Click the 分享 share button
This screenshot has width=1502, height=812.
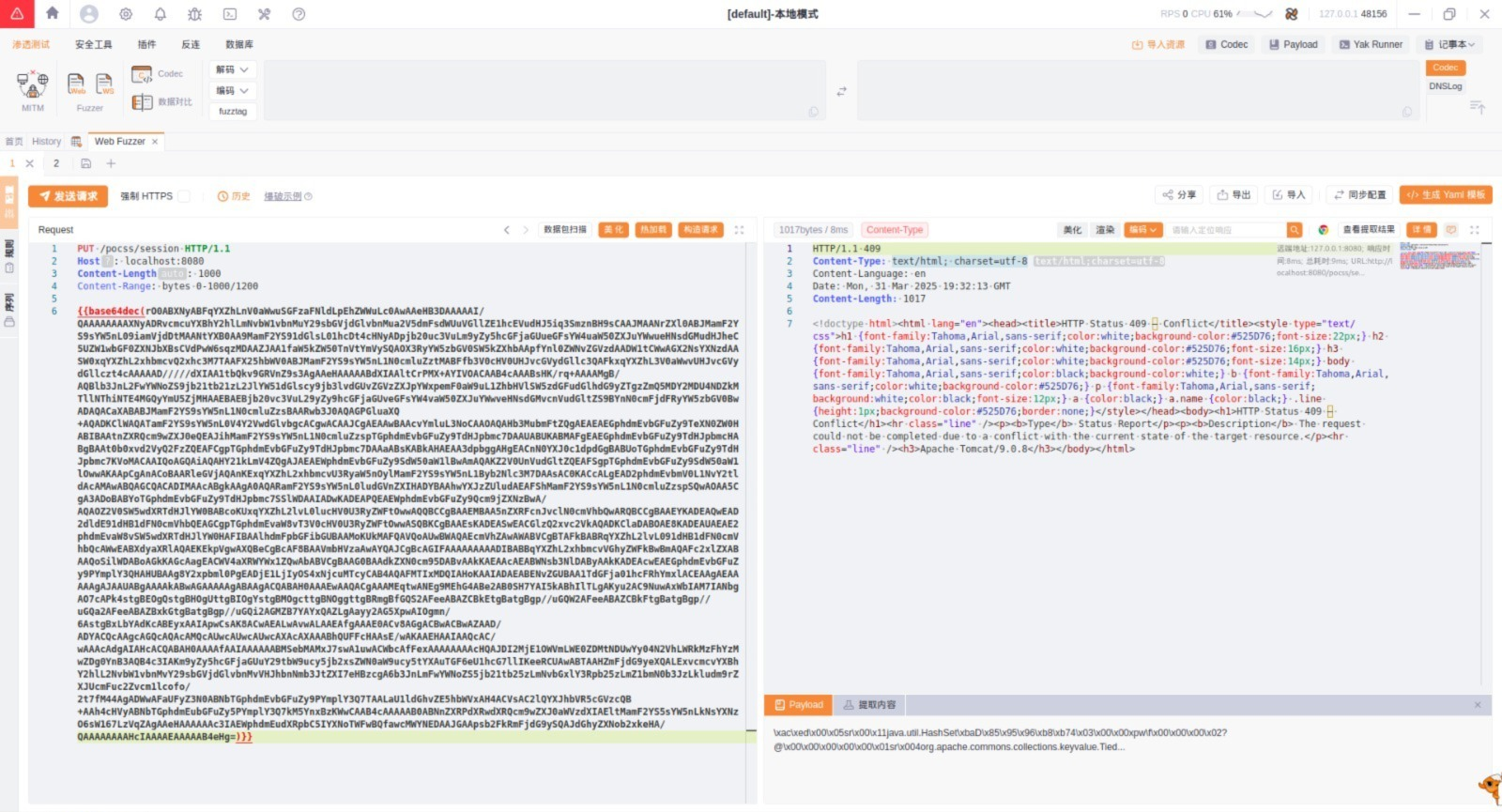pyautogui.click(x=1179, y=195)
